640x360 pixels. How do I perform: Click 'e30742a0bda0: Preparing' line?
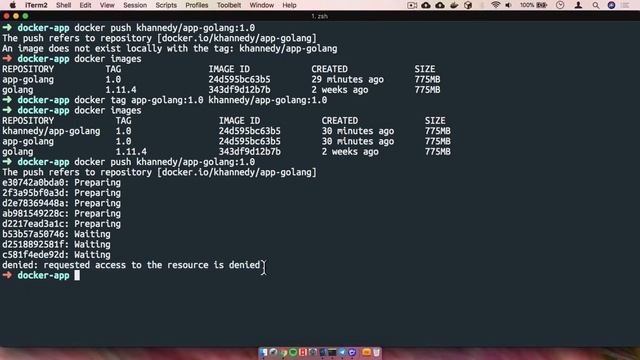click(x=61, y=182)
